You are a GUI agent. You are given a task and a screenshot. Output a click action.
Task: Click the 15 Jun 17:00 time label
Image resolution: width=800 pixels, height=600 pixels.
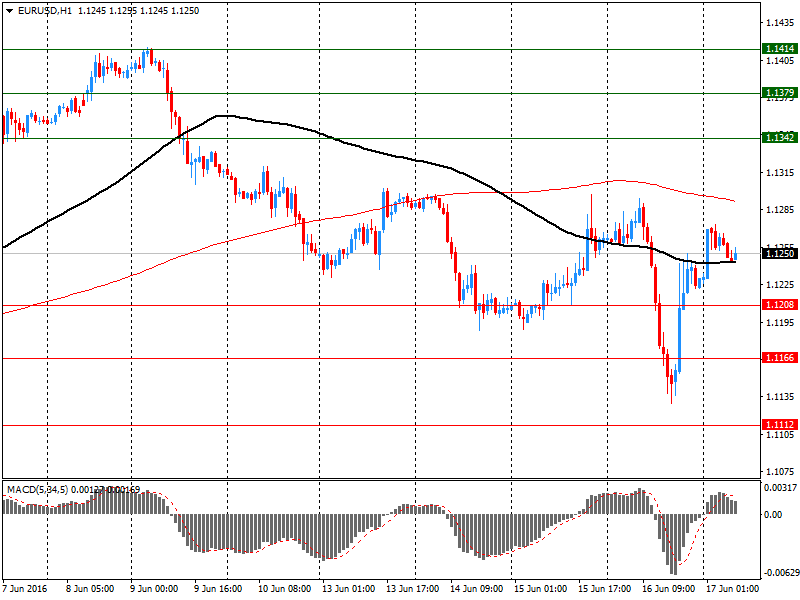click(604, 589)
